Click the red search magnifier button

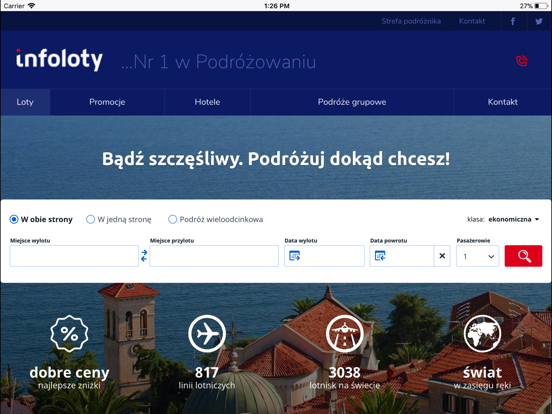[523, 256]
